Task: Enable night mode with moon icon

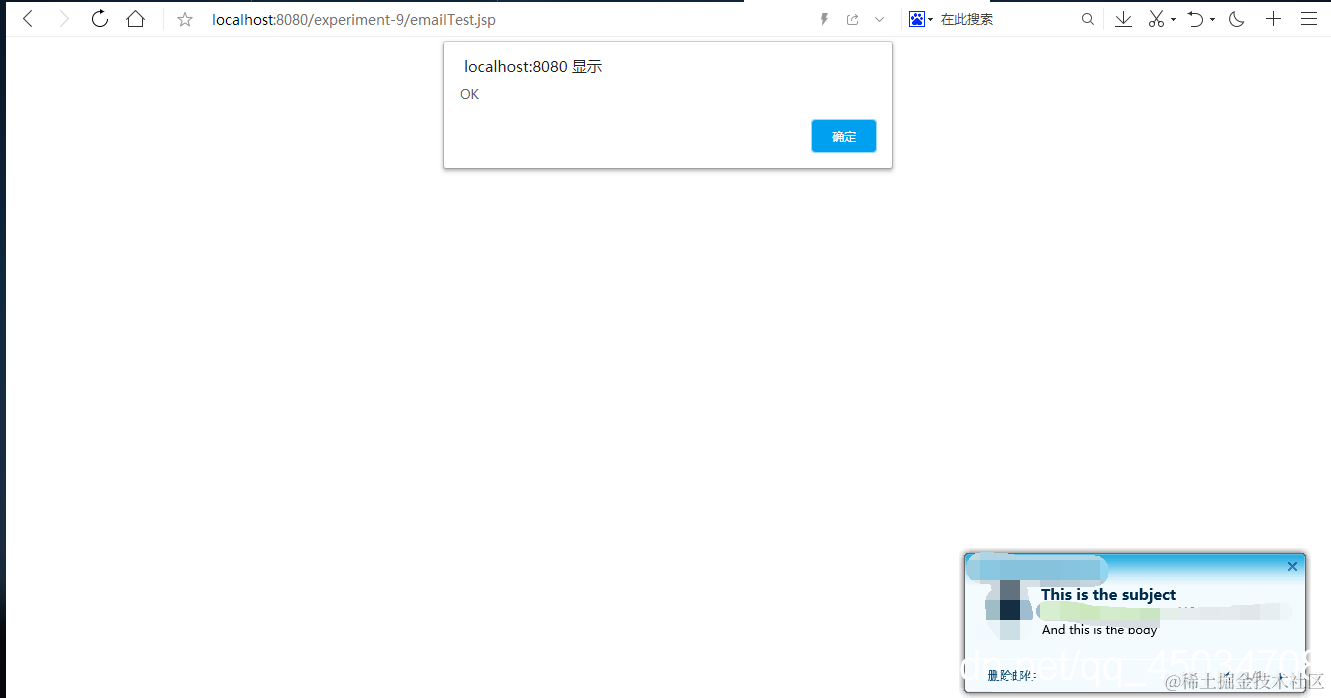Action: (x=1236, y=18)
